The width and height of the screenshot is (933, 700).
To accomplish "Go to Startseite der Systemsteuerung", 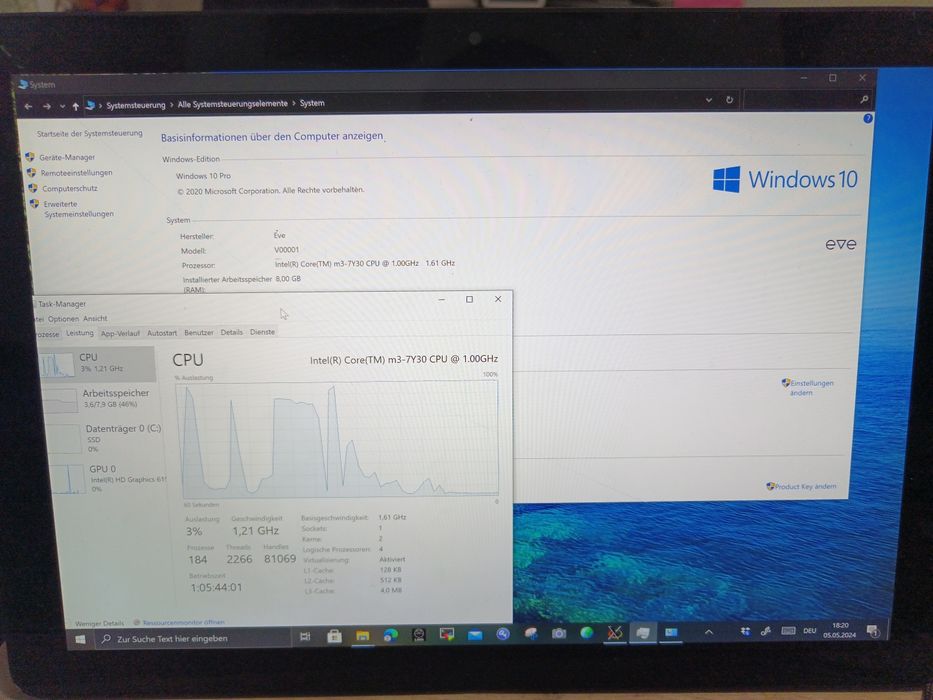I will coord(89,134).
